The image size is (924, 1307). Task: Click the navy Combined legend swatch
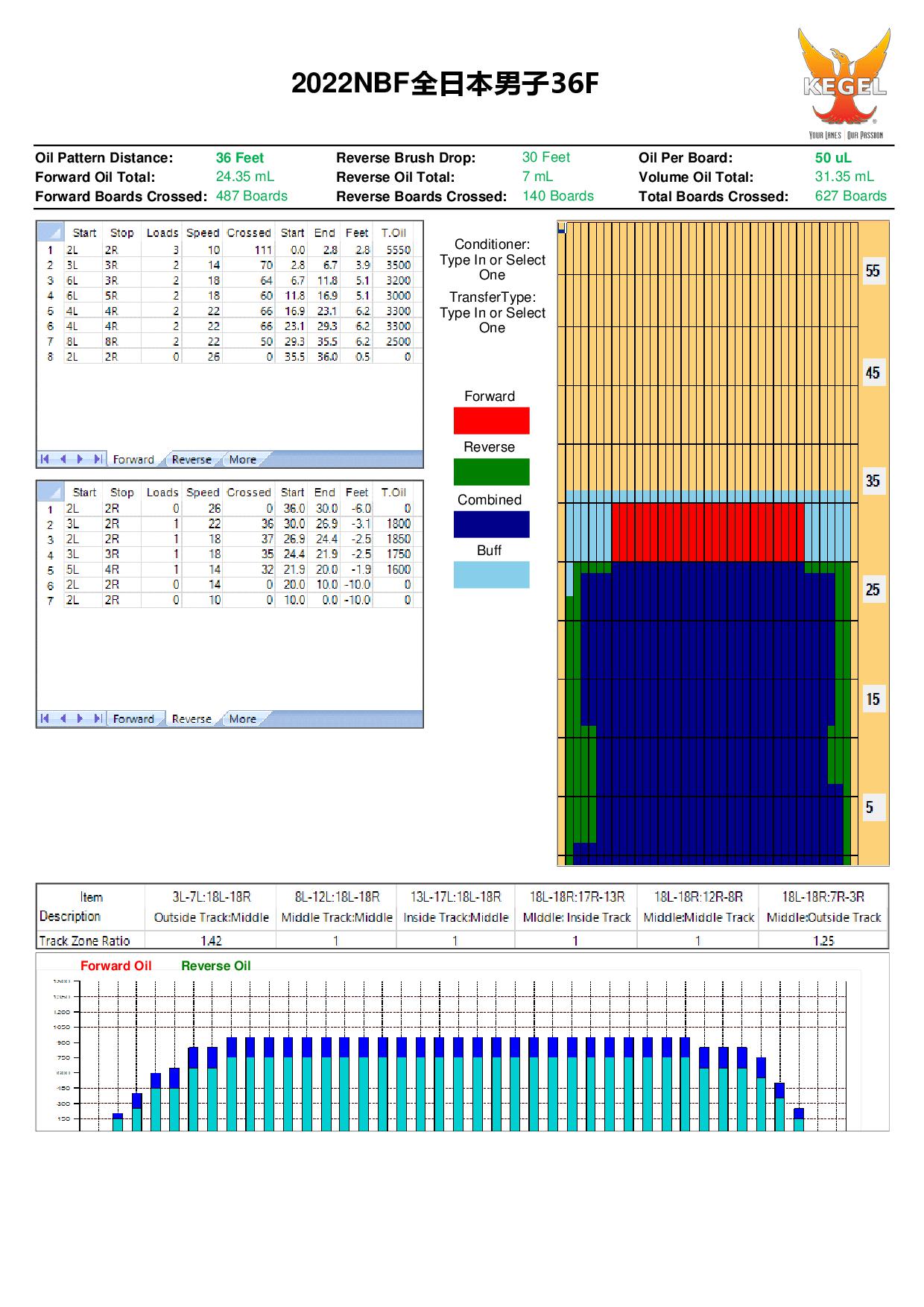[x=491, y=524]
